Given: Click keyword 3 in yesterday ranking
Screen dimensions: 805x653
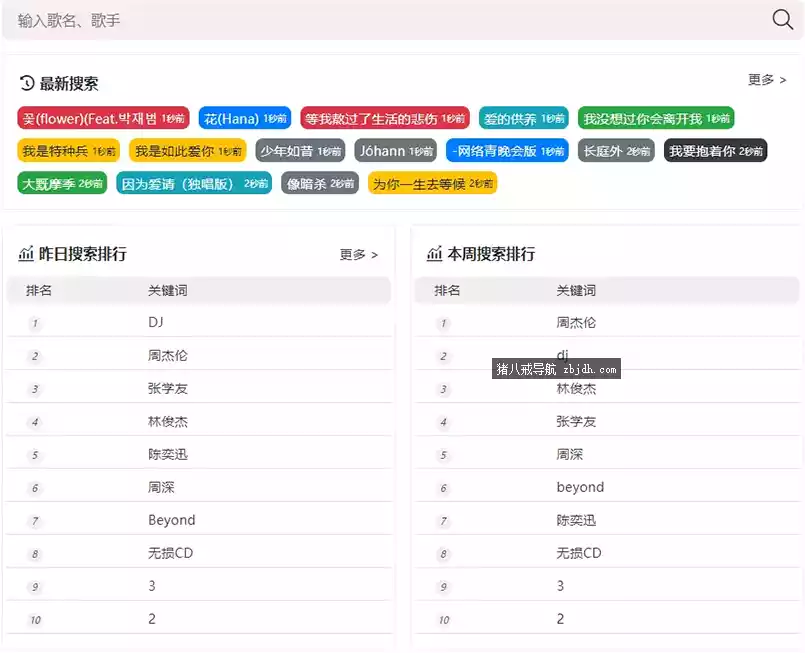Looking at the screenshot, I should 152,586.
